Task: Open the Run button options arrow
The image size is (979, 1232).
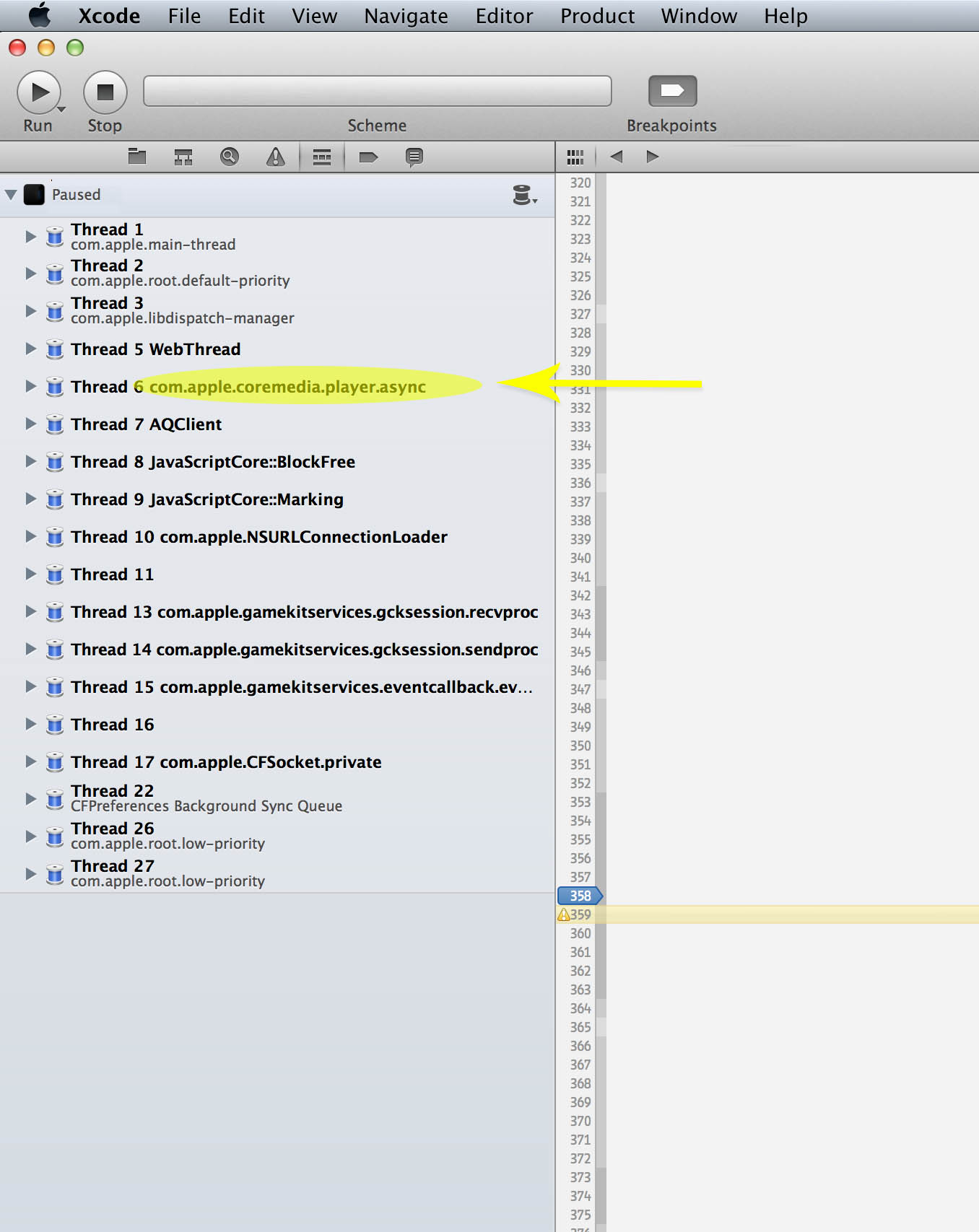Action: [x=61, y=110]
